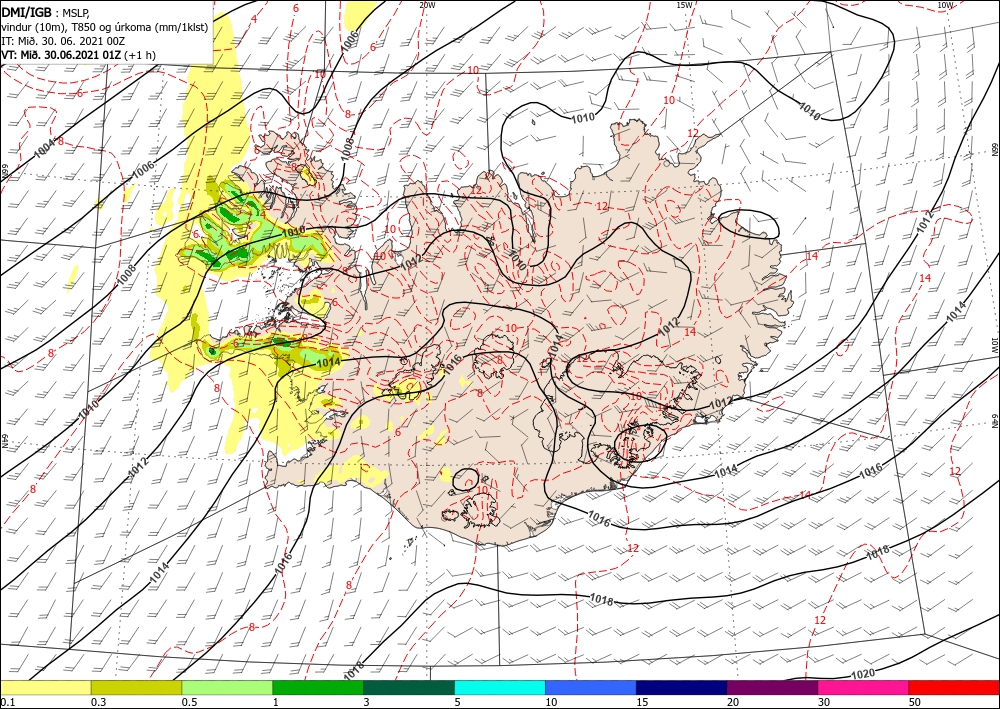Click the '0.5' legend value label
The image size is (1000, 709).
point(188,702)
